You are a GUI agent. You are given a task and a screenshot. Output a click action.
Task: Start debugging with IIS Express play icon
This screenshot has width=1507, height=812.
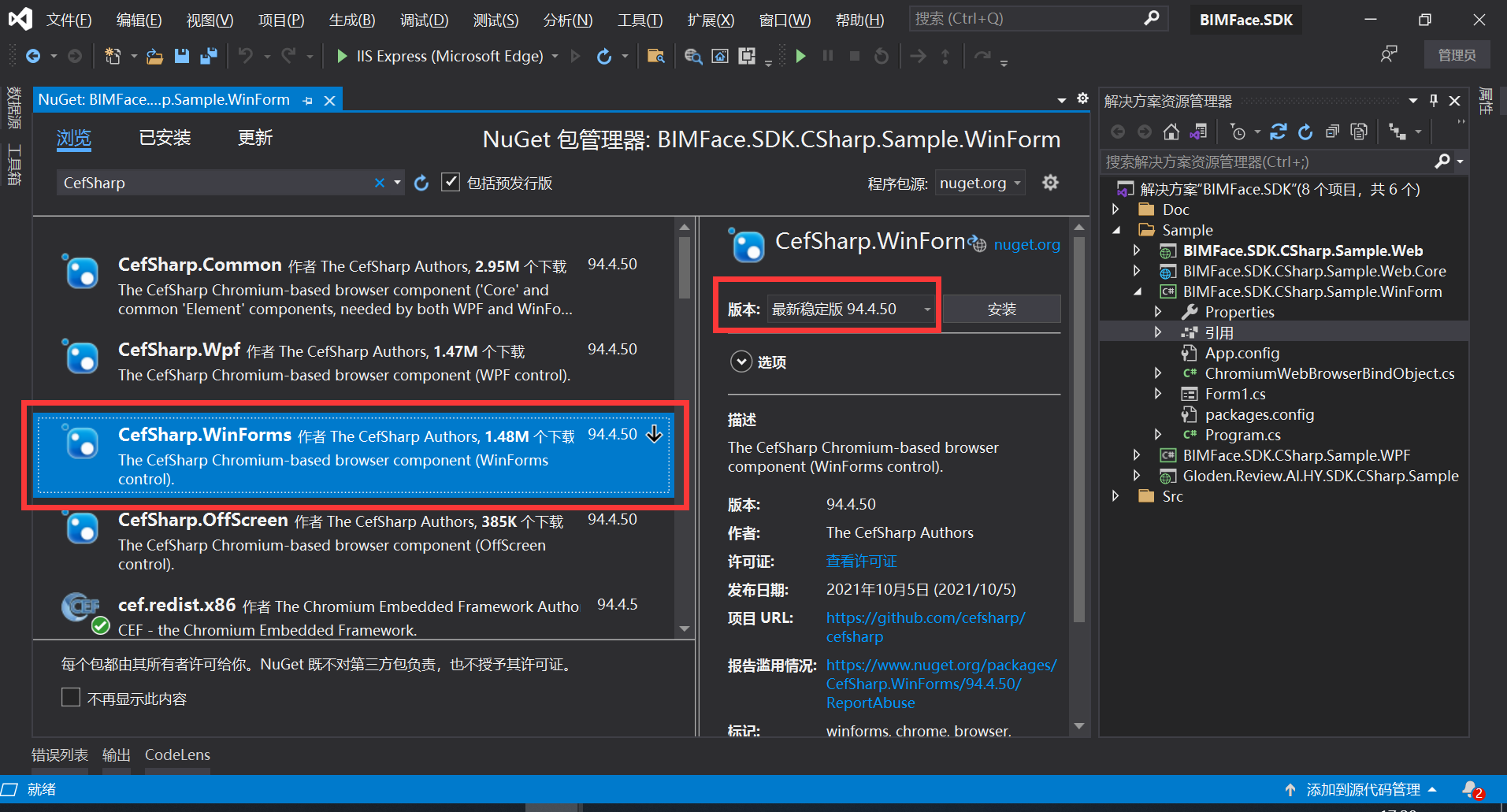pos(342,56)
